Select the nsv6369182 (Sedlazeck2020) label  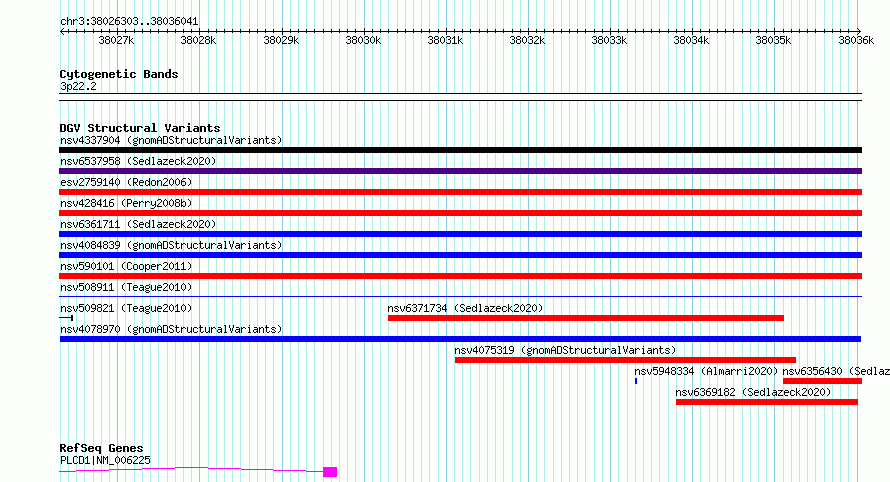(x=753, y=392)
